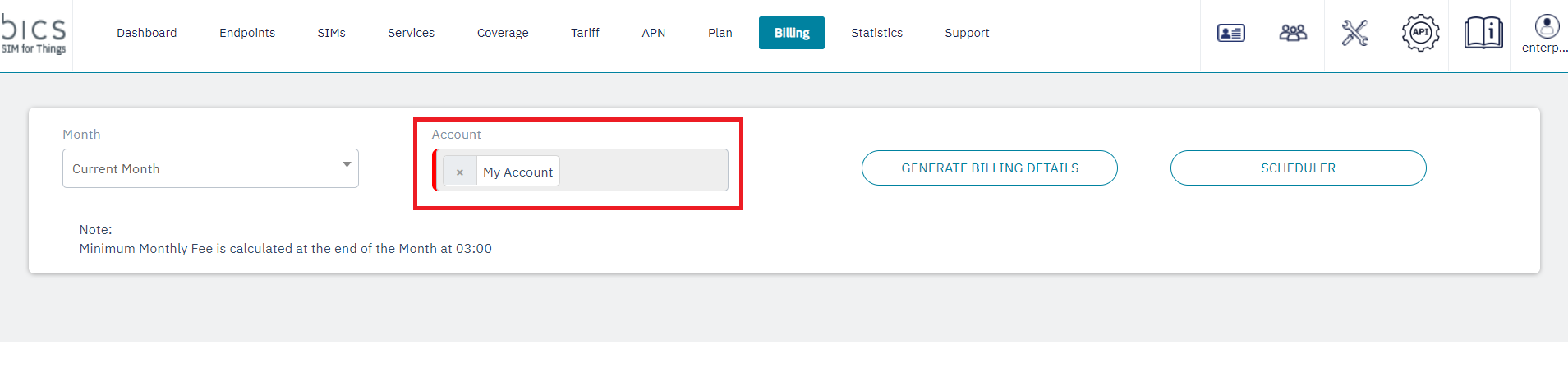Remove the My Account tag with x

tap(460, 172)
